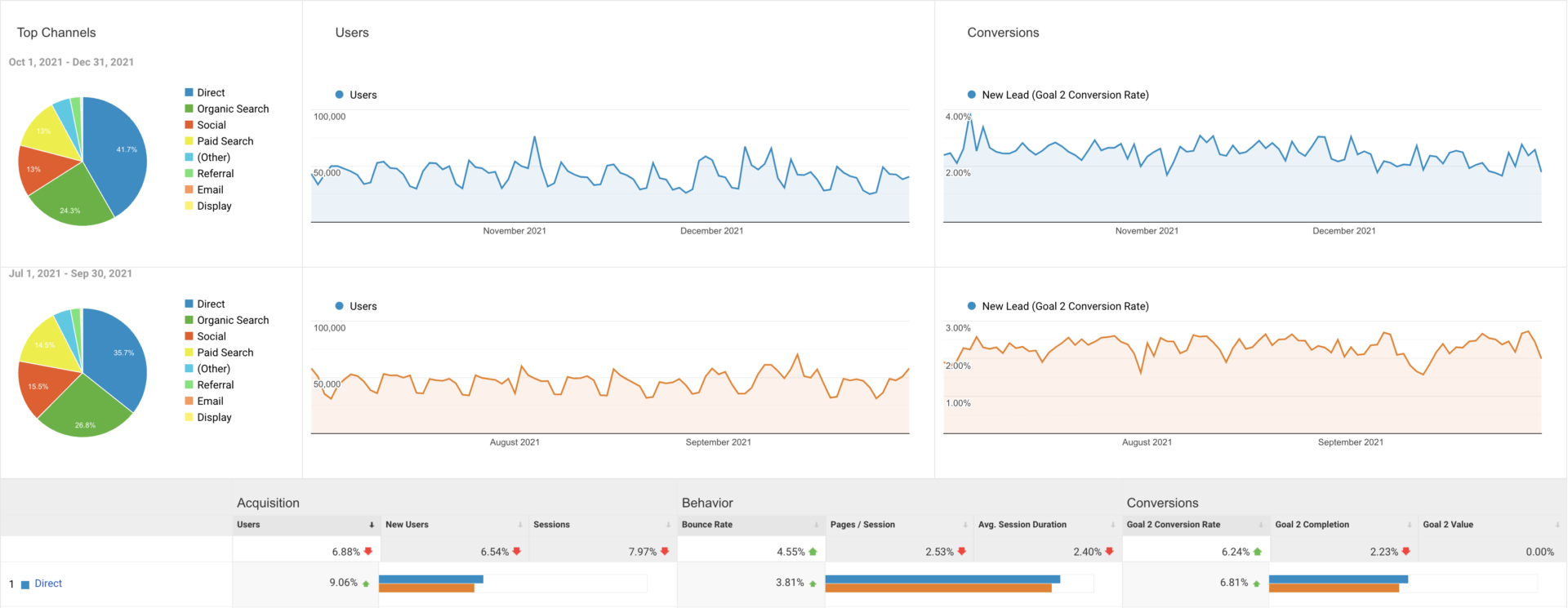The height and width of the screenshot is (608, 1568).
Task: Click sort arrow in Sessions column
Action: [668, 525]
